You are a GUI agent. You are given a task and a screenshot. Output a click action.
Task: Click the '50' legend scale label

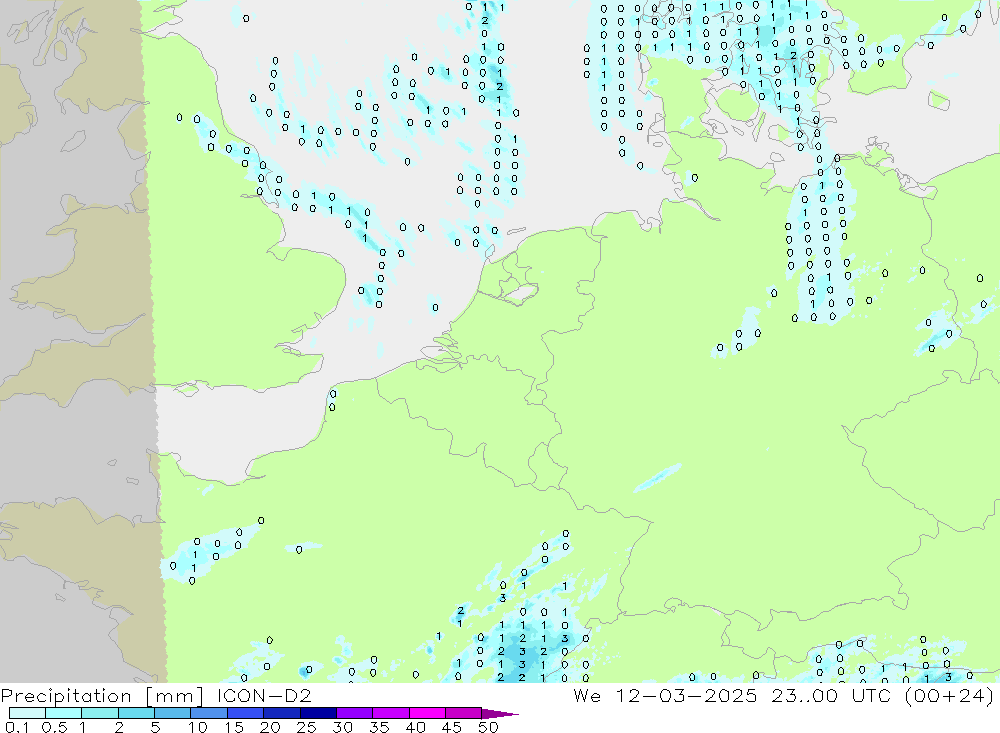(x=488, y=727)
